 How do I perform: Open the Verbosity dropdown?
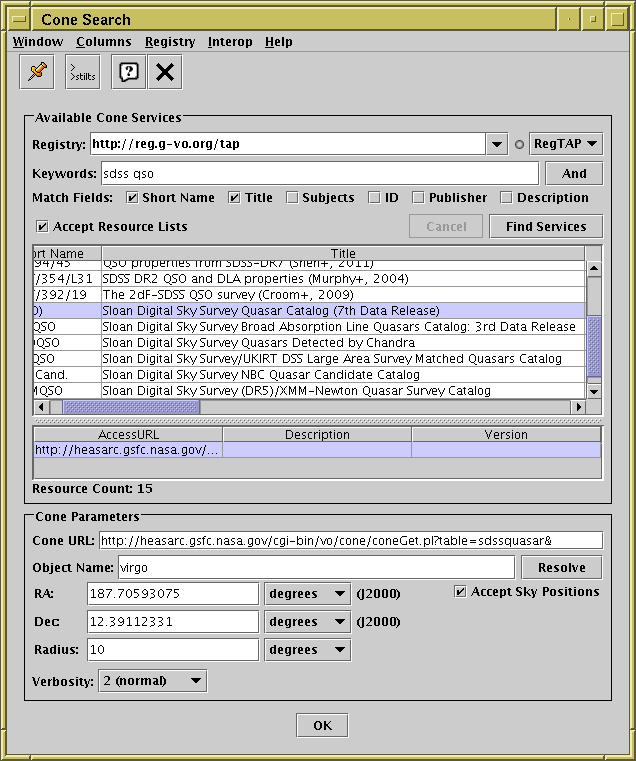[x=152, y=681]
